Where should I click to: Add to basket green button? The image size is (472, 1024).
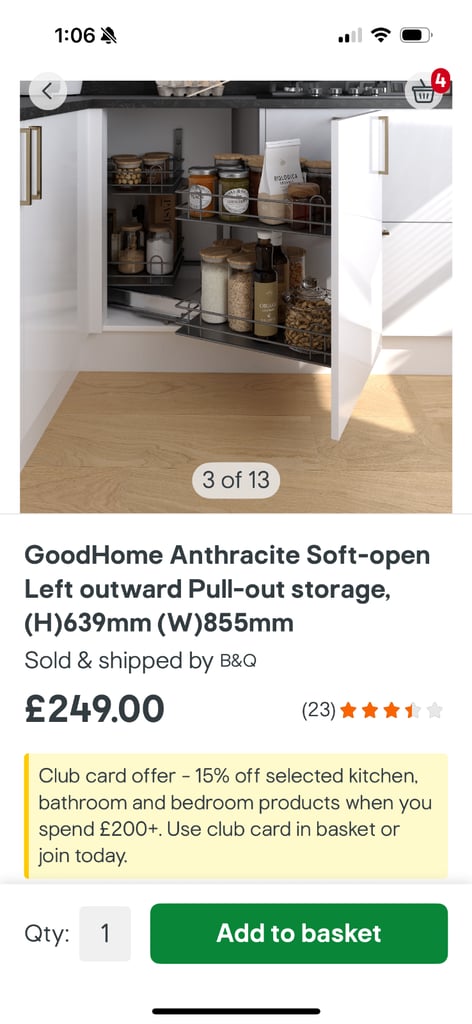[299, 933]
